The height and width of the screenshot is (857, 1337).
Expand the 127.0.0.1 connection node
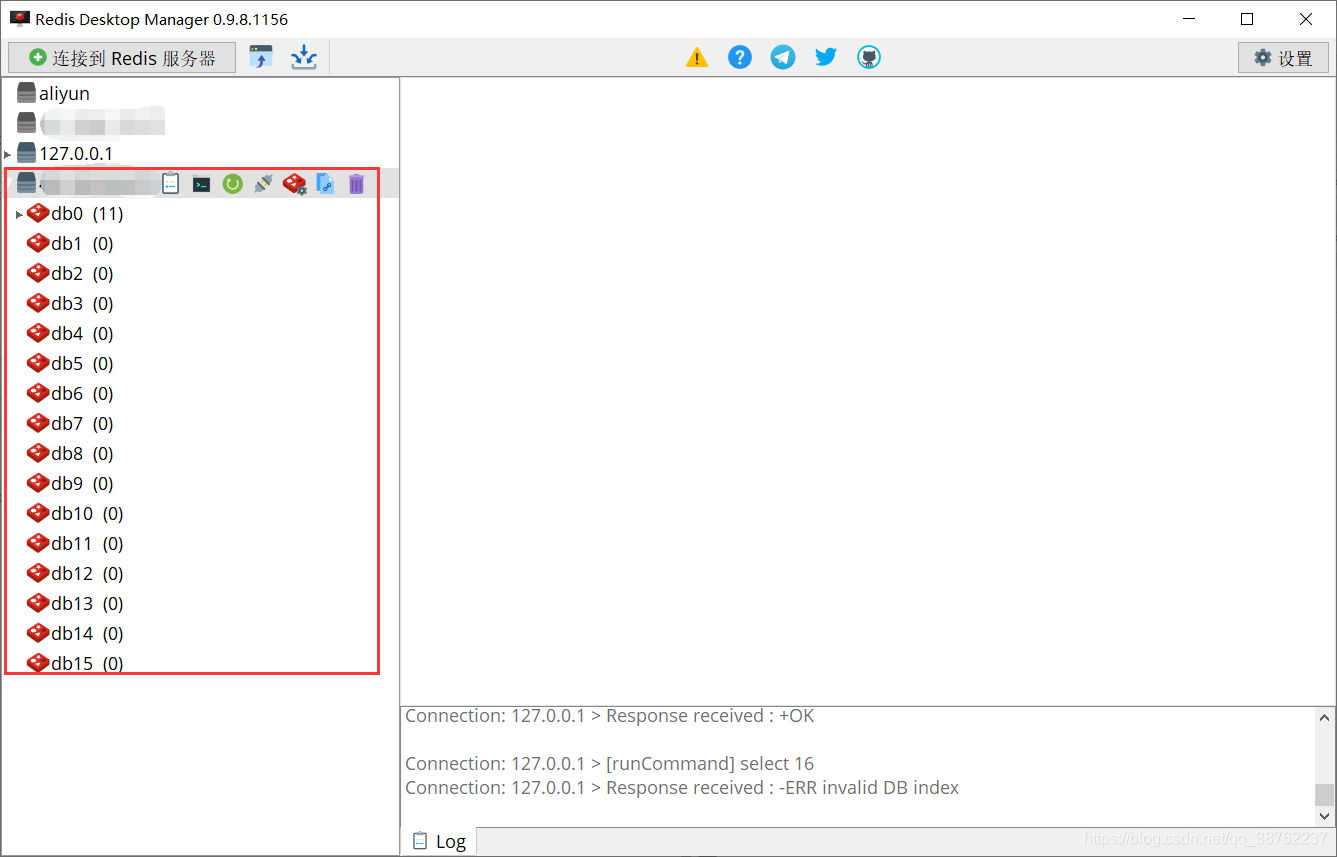(8, 154)
